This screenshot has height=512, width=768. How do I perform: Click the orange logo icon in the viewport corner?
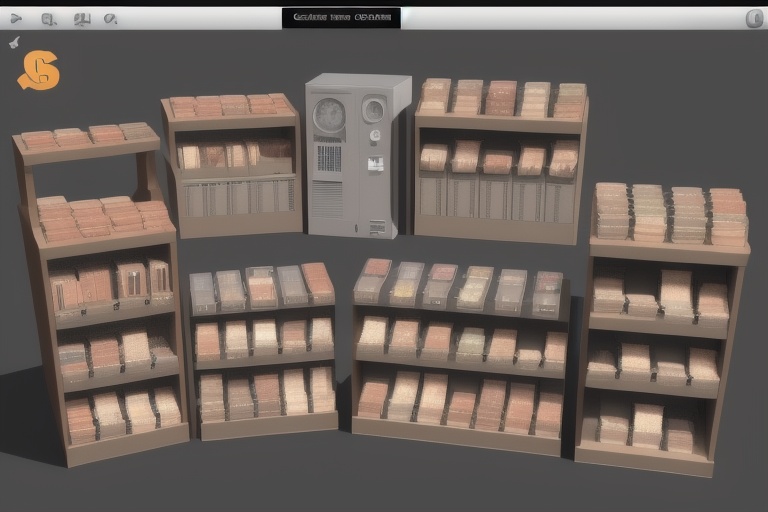coord(38,71)
